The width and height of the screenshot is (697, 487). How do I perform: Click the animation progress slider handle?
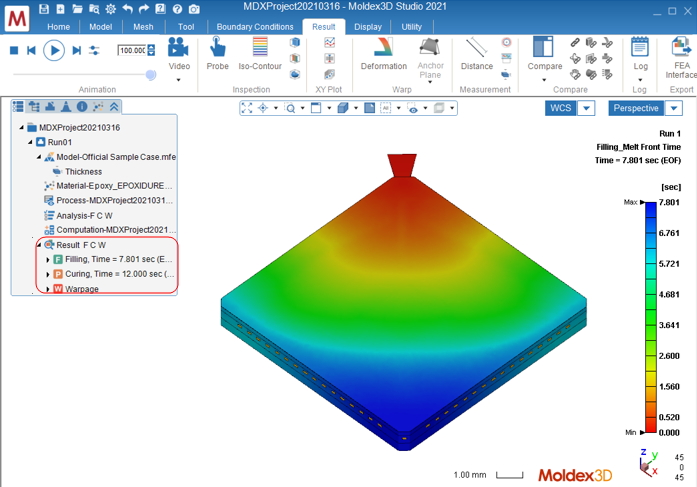tap(151, 75)
